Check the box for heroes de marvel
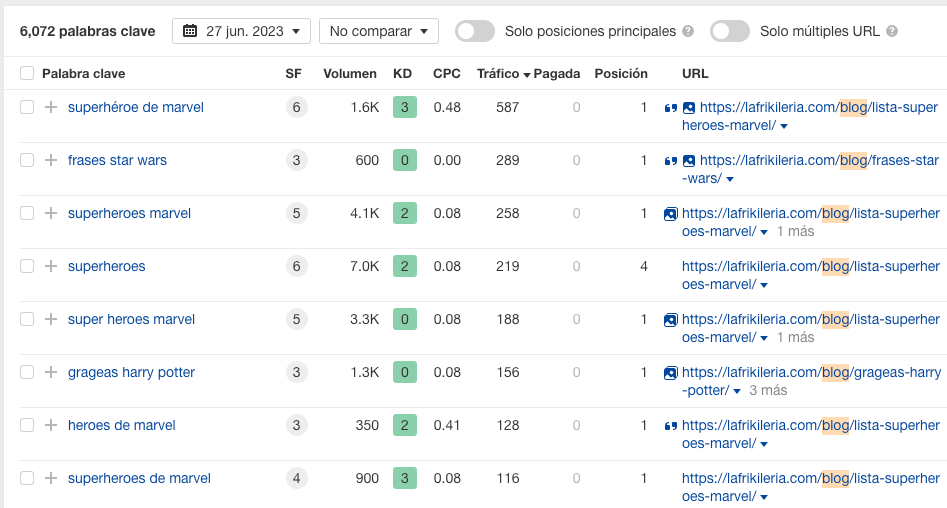This screenshot has width=947, height=508. tap(27, 425)
